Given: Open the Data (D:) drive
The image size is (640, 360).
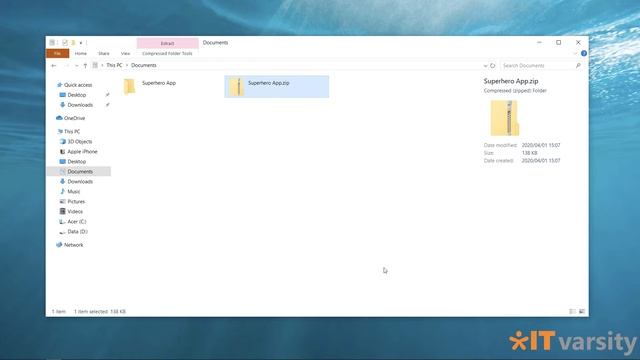Looking at the screenshot, I should click(x=77, y=231).
